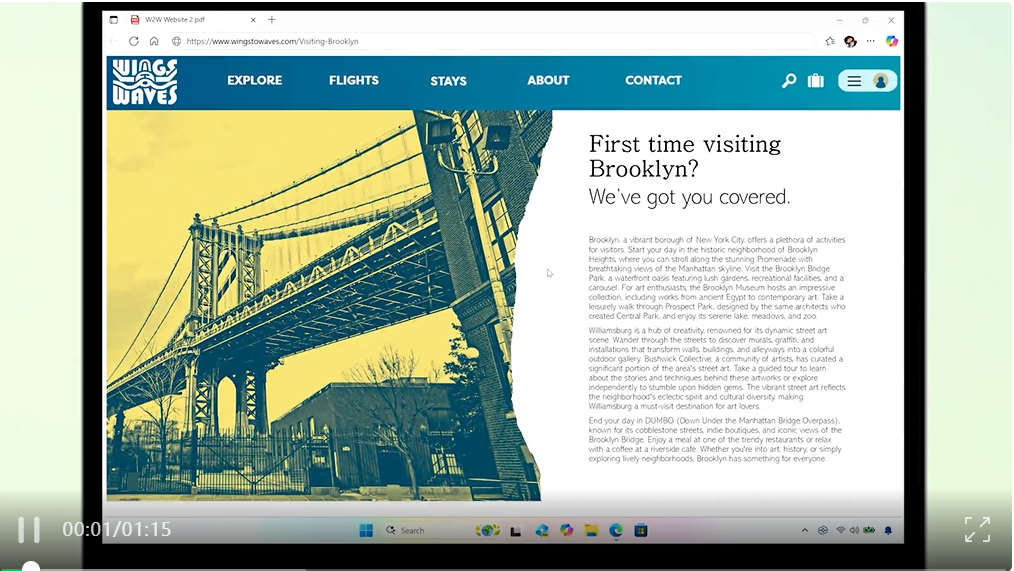Image resolution: width=1014 pixels, height=571 pixels.
Task: Click the 'We've got you covered.' subheading
Action: [689, 197]
